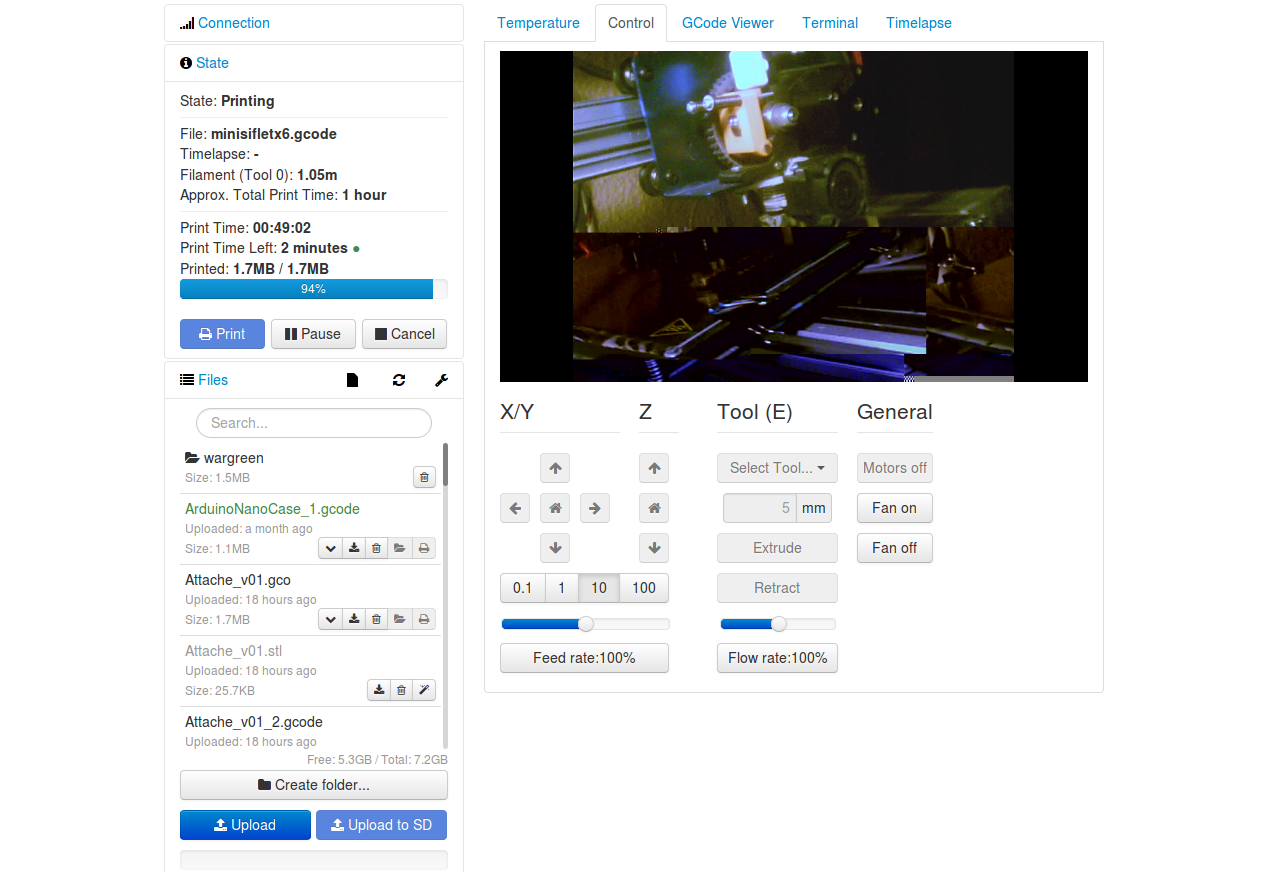Screen dimensions: 1267x872
Task: Select the Control tab
Action: tap(631, 23)
